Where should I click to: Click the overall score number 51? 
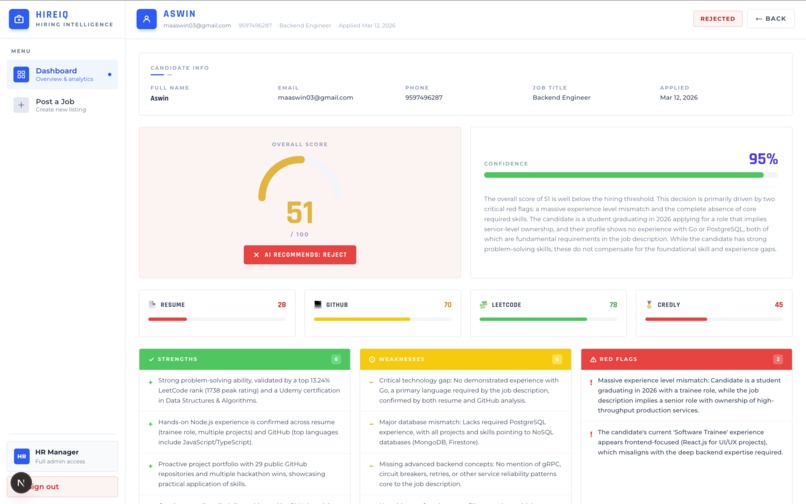tap(300, 213)
